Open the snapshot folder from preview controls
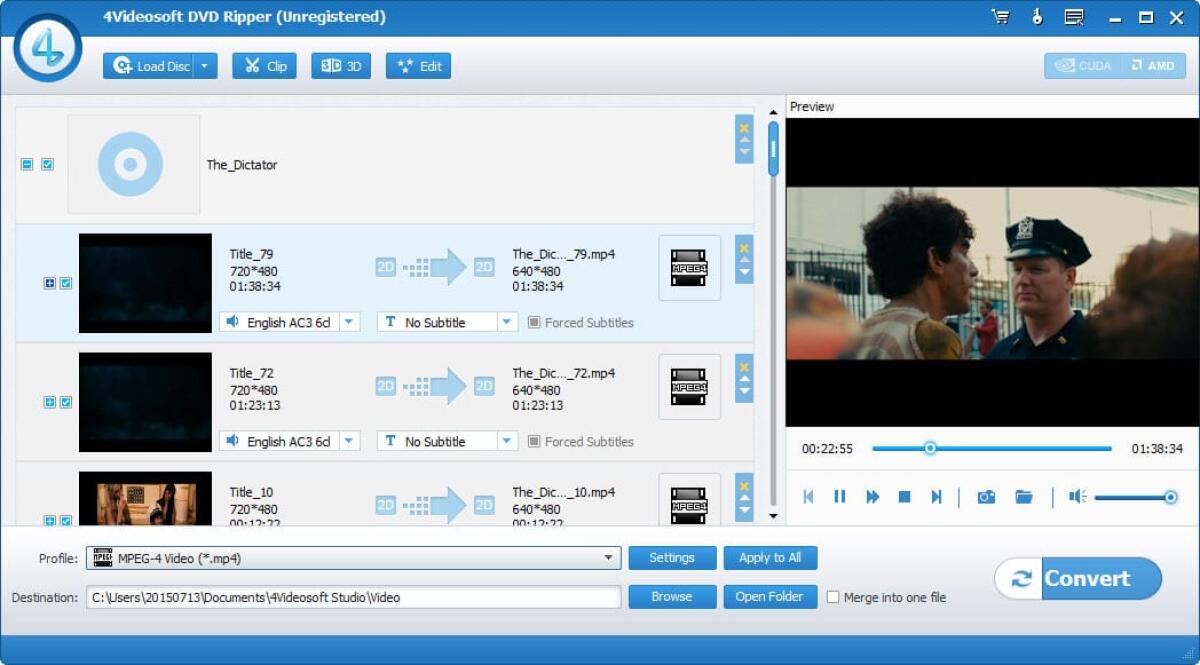The height and width of the screenshot is (665, 1200). click(x=1023, y=496)
